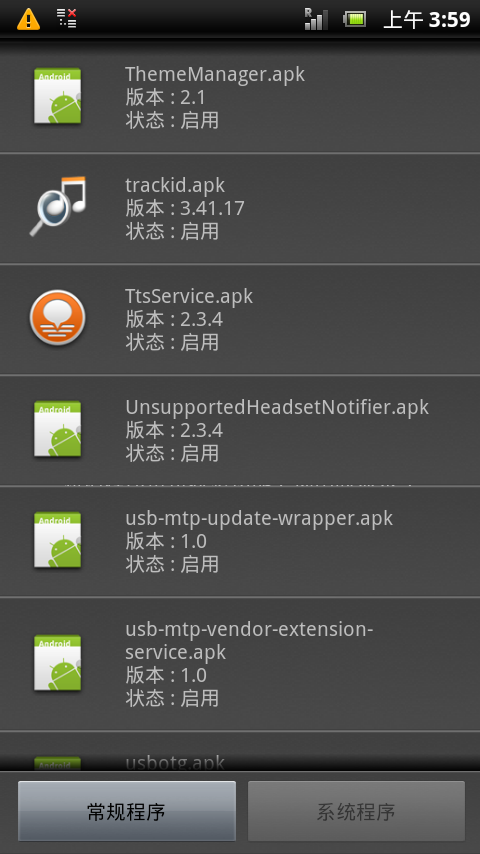
Task: Open usb-mtp-update-wrapper.apk entry title
Action: point(259,518)
